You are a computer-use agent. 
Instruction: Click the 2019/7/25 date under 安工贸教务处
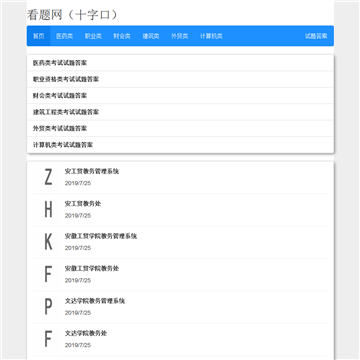tap(78, 216)
